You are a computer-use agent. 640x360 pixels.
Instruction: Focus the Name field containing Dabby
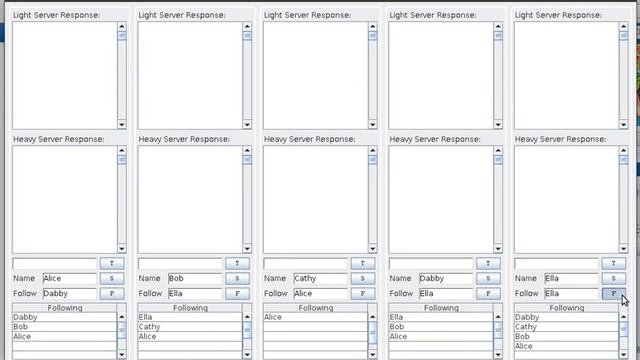445,278
